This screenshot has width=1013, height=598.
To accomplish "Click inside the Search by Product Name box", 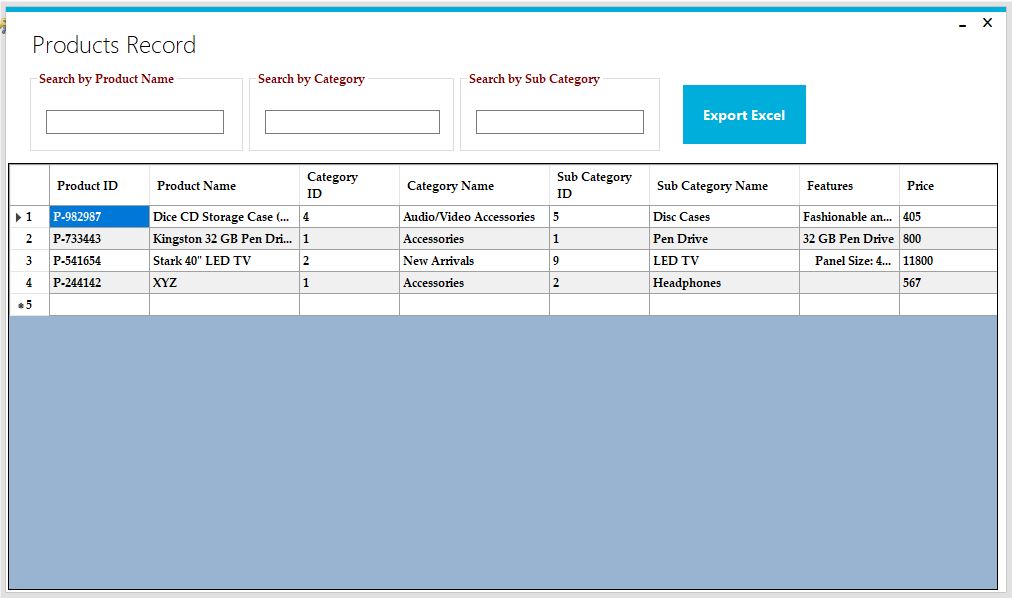I will pyautogui.click(x=134, y=121).
